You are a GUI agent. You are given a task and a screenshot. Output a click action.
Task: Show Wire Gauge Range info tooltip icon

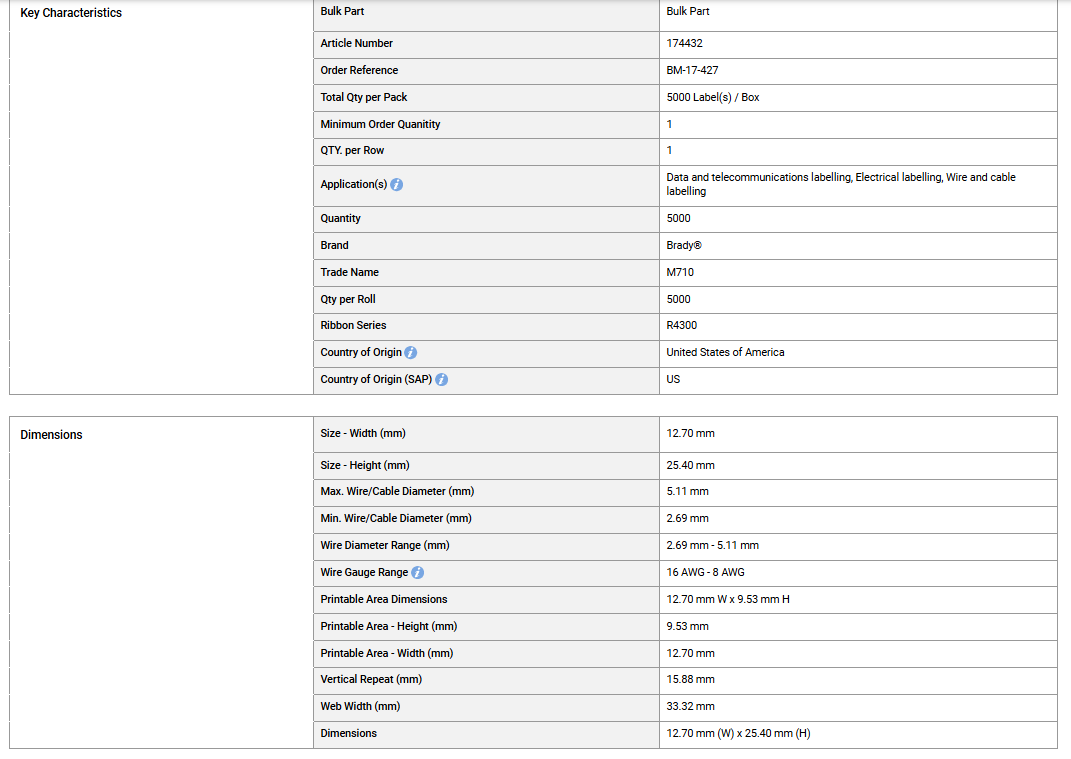[x=417, y=572]
